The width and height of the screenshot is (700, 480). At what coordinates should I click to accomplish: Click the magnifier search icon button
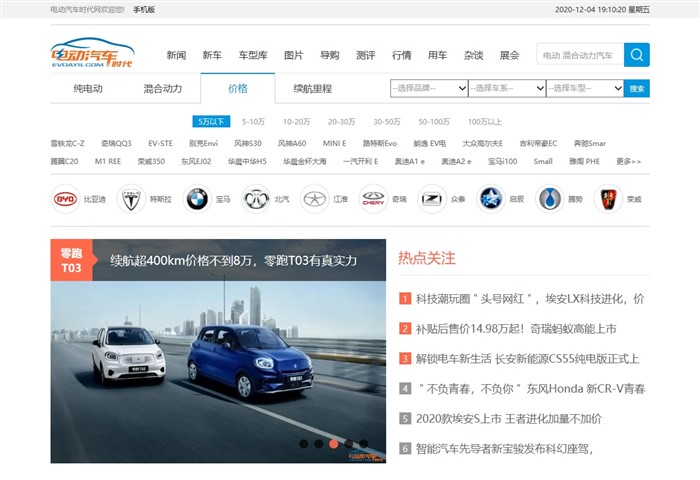click(x=637, y=55)
